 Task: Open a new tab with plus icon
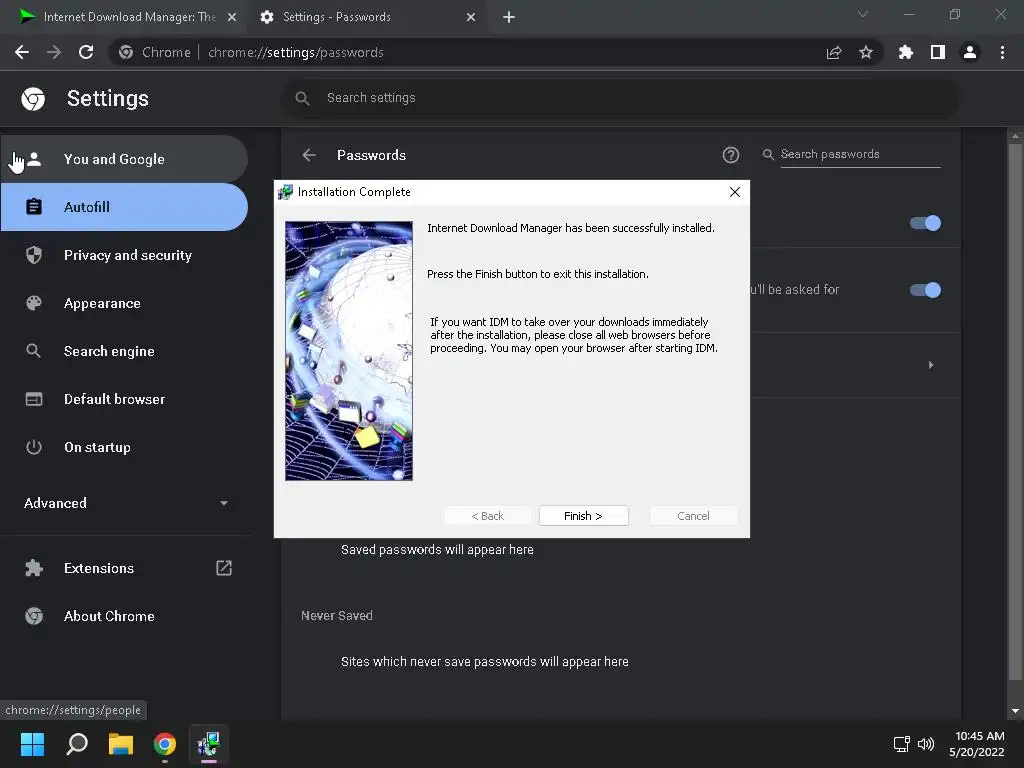click(x=509, y=17)
